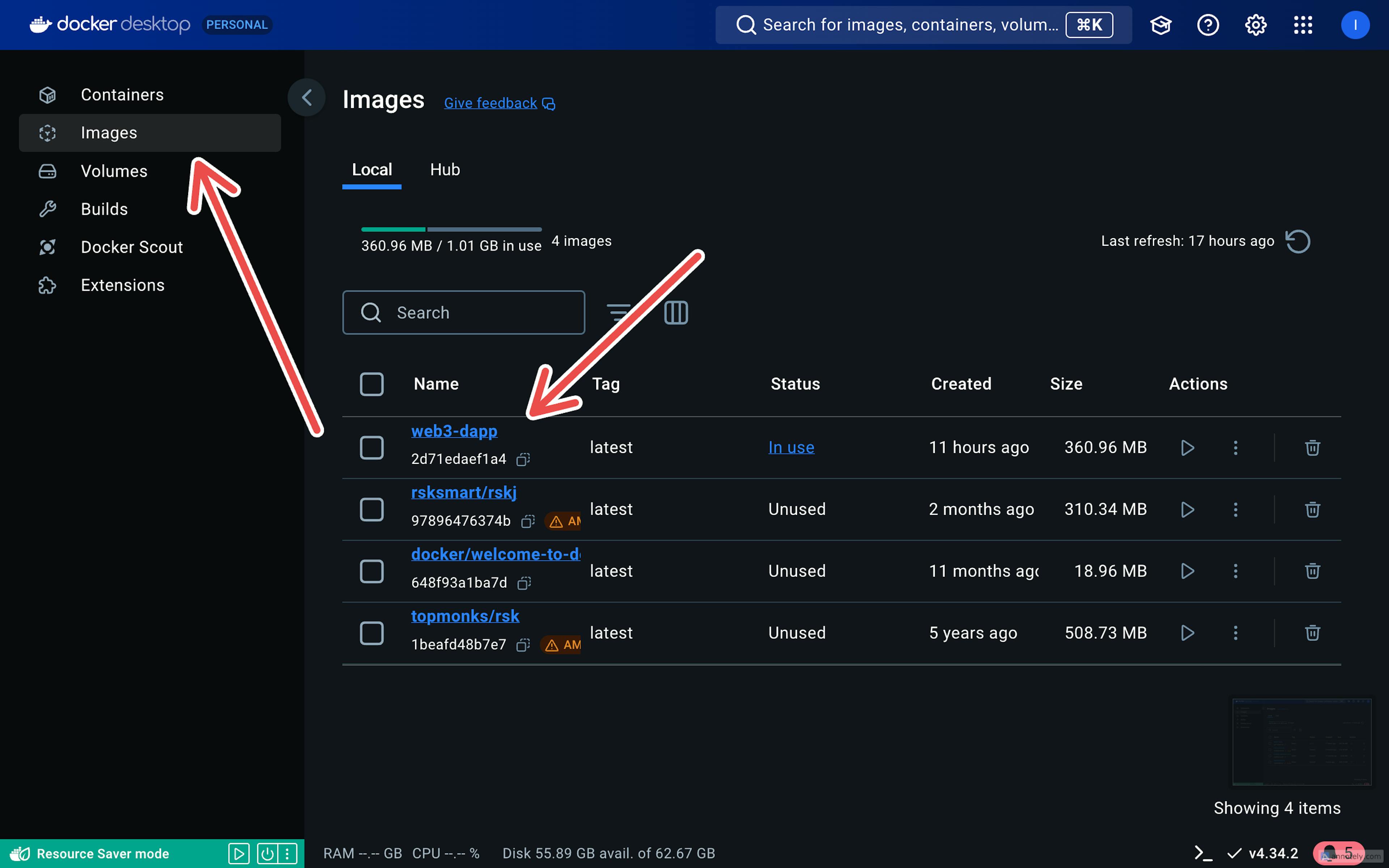This screenshot has width=1389, height=868.
Task: Open the docker/welcome-to-docker image link
Action: tap(496, 554)
